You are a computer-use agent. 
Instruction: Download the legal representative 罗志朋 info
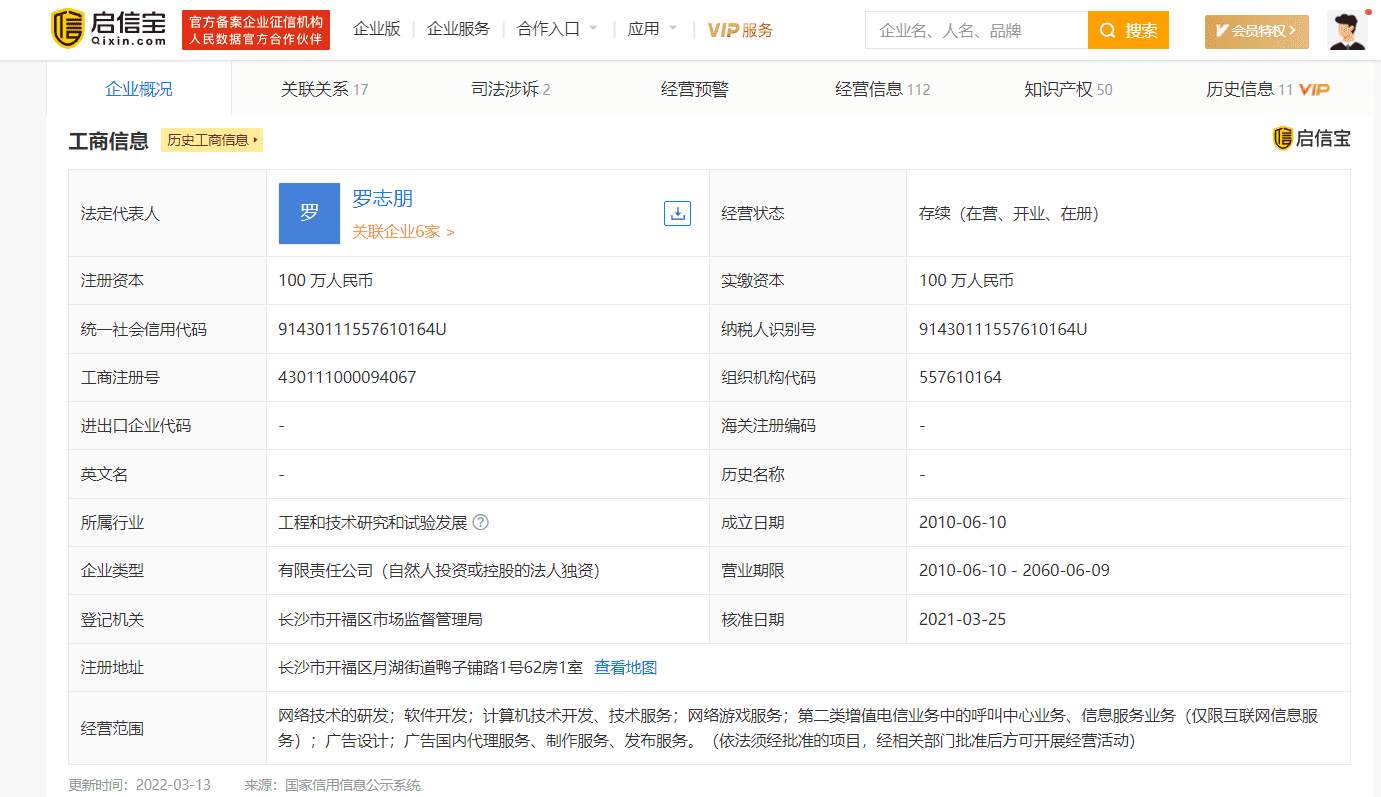[677, 213]
